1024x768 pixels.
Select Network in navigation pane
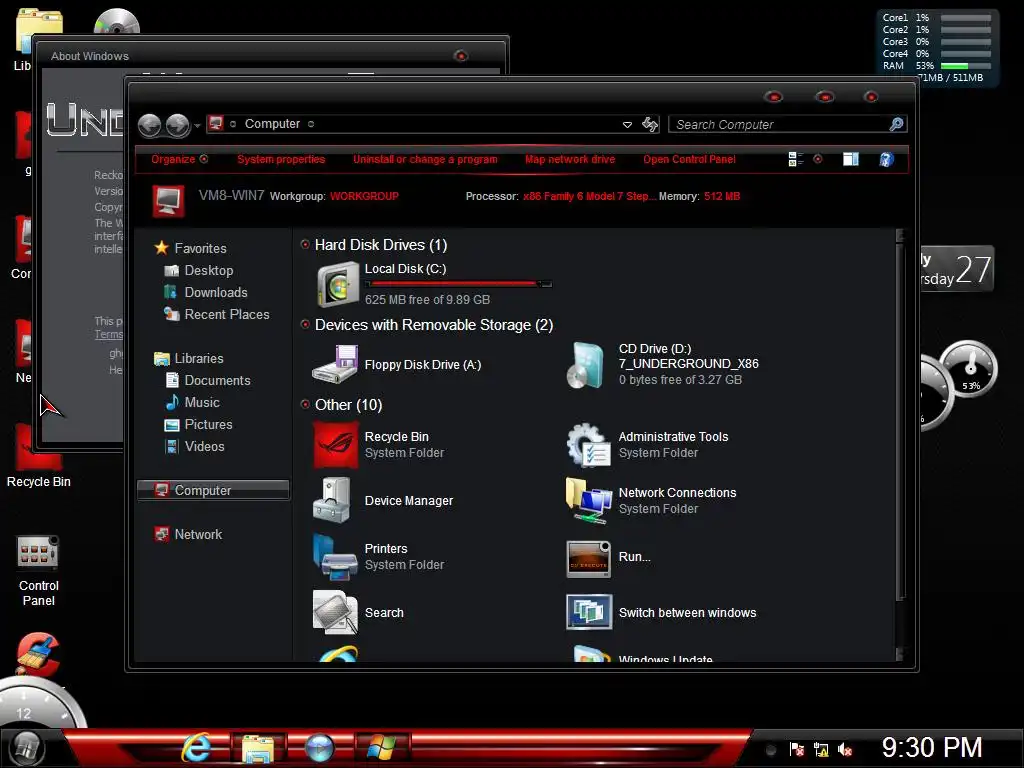188,534
